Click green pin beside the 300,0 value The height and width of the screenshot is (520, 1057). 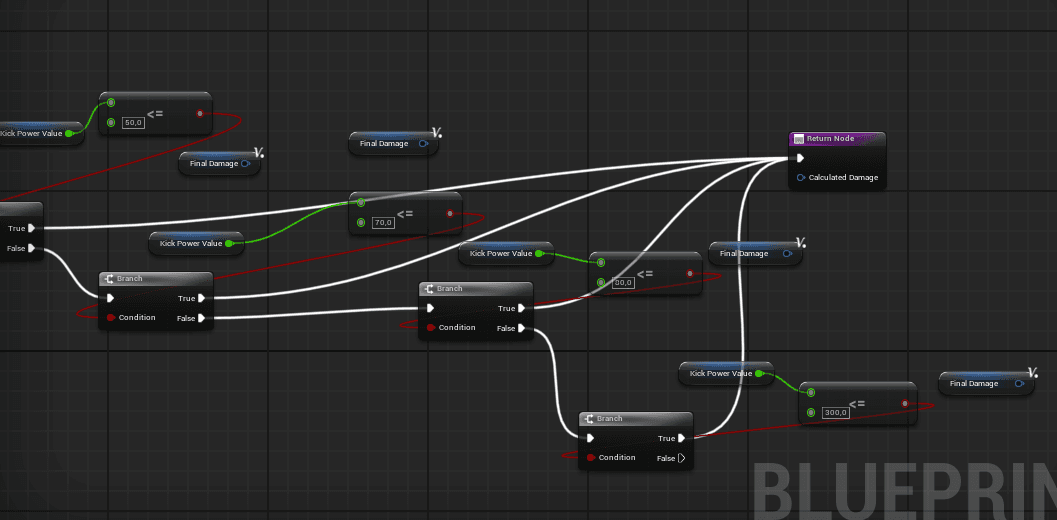(x=811, y=412)
